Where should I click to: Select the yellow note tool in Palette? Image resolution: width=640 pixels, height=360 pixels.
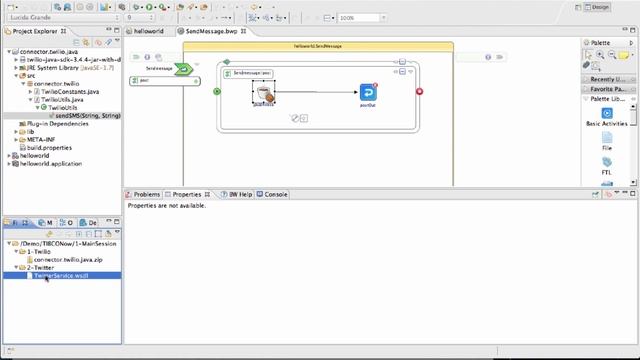click(624, 55)
